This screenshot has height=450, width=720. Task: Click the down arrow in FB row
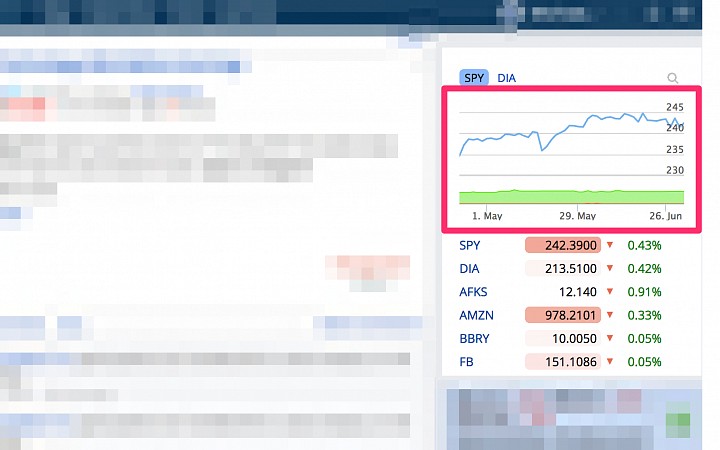(610, 362)
